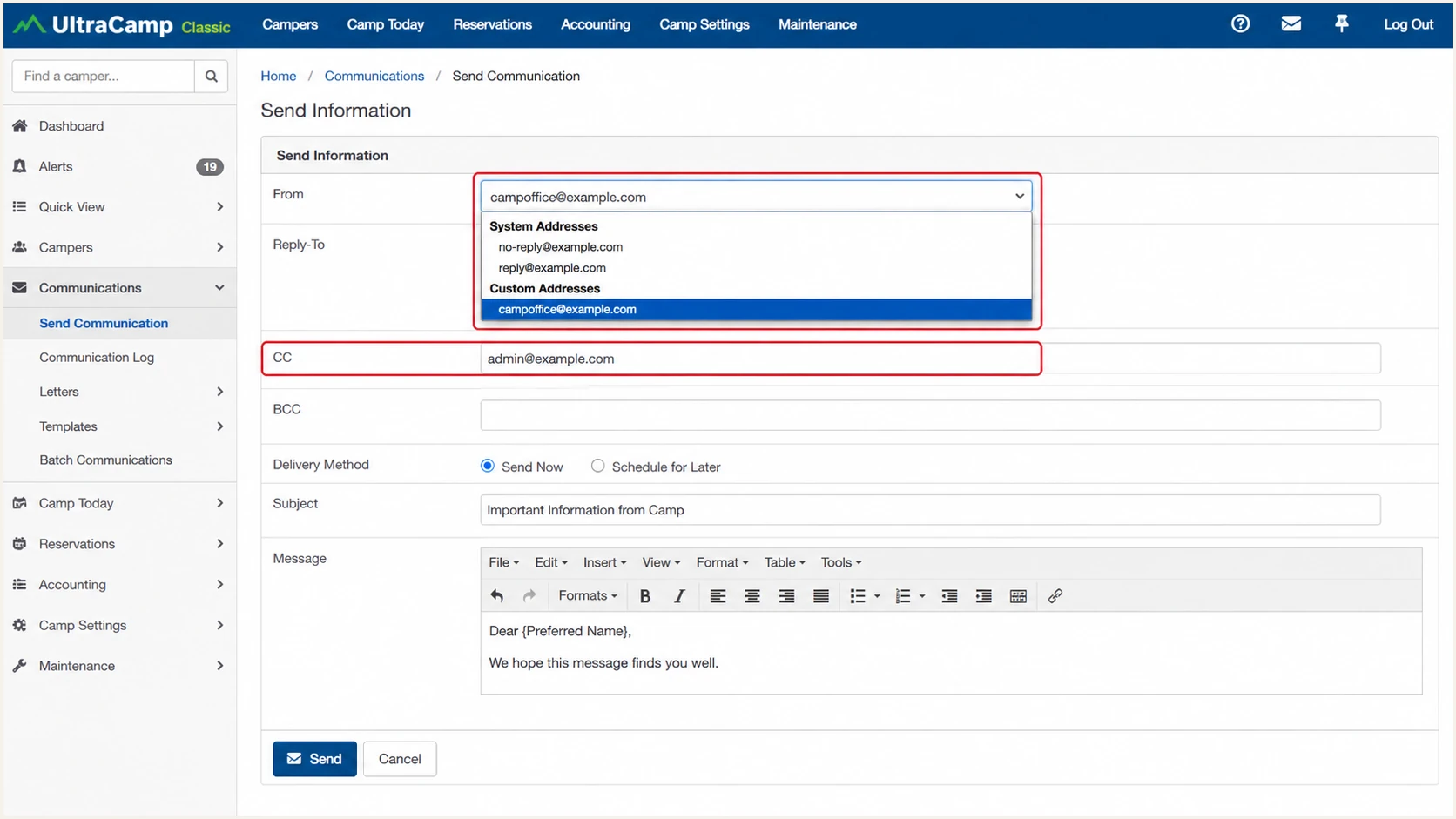Open the From address dropdown
This screenshot has height=819, width=1456.
point(756,197)
